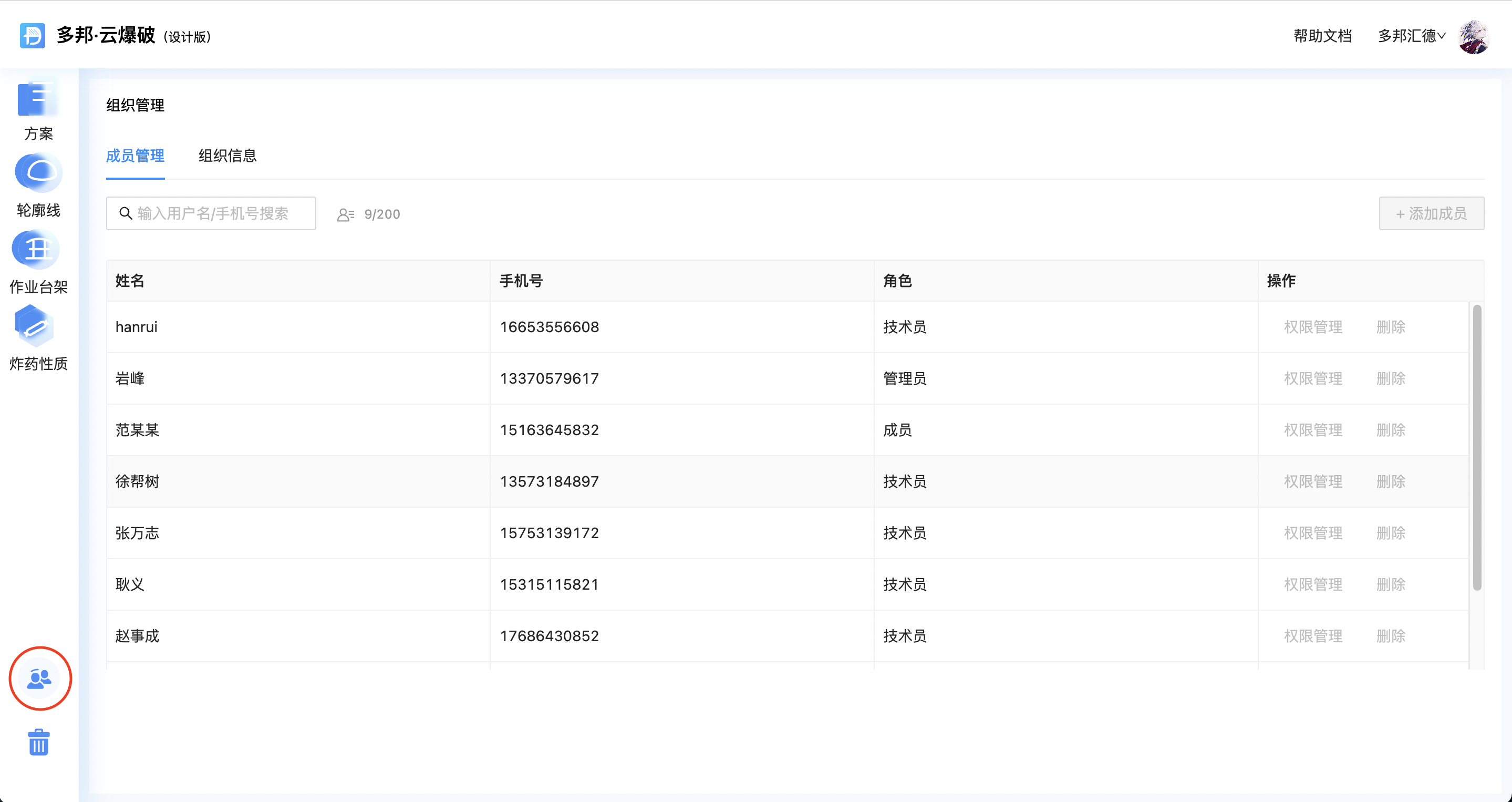Image resolution: width=1512 pixels, height=802 pixels.
Task: Open the 炸药性质 sidebar icon
Action: [x=35, y=326]
